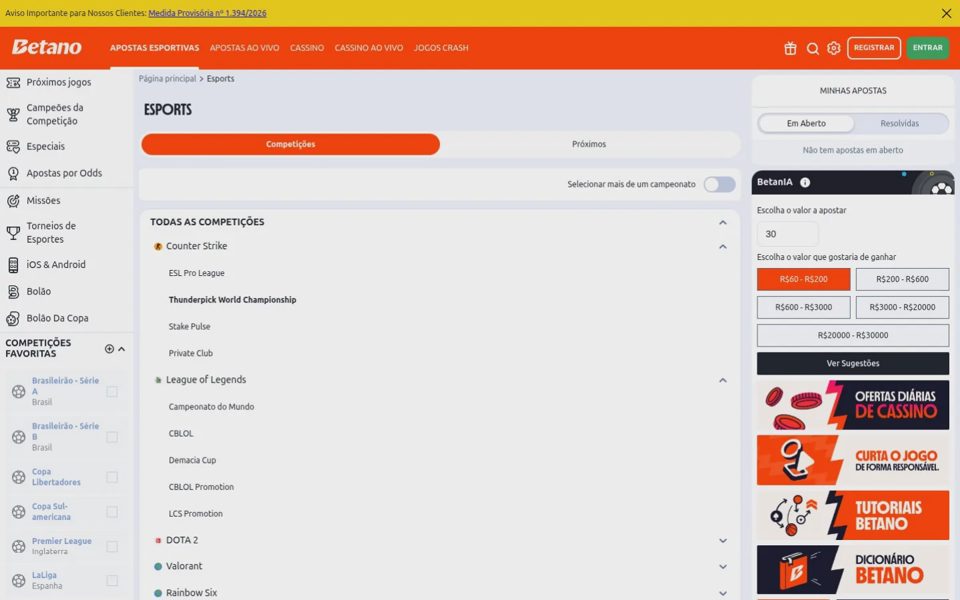Image resolution: width=960 pixels, height=600 pixels.
Task: Open Thunderpick World Championship competition
Action: point(232,300)
